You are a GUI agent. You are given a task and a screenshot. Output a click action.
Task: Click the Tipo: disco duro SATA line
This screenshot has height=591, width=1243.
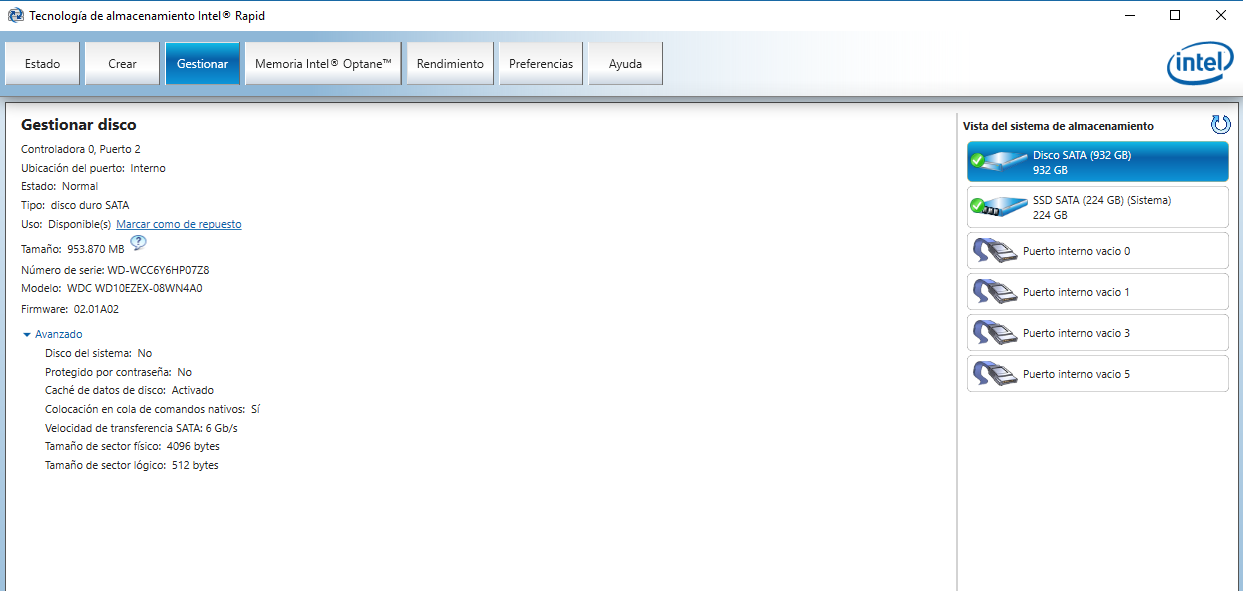pos(75,205)
